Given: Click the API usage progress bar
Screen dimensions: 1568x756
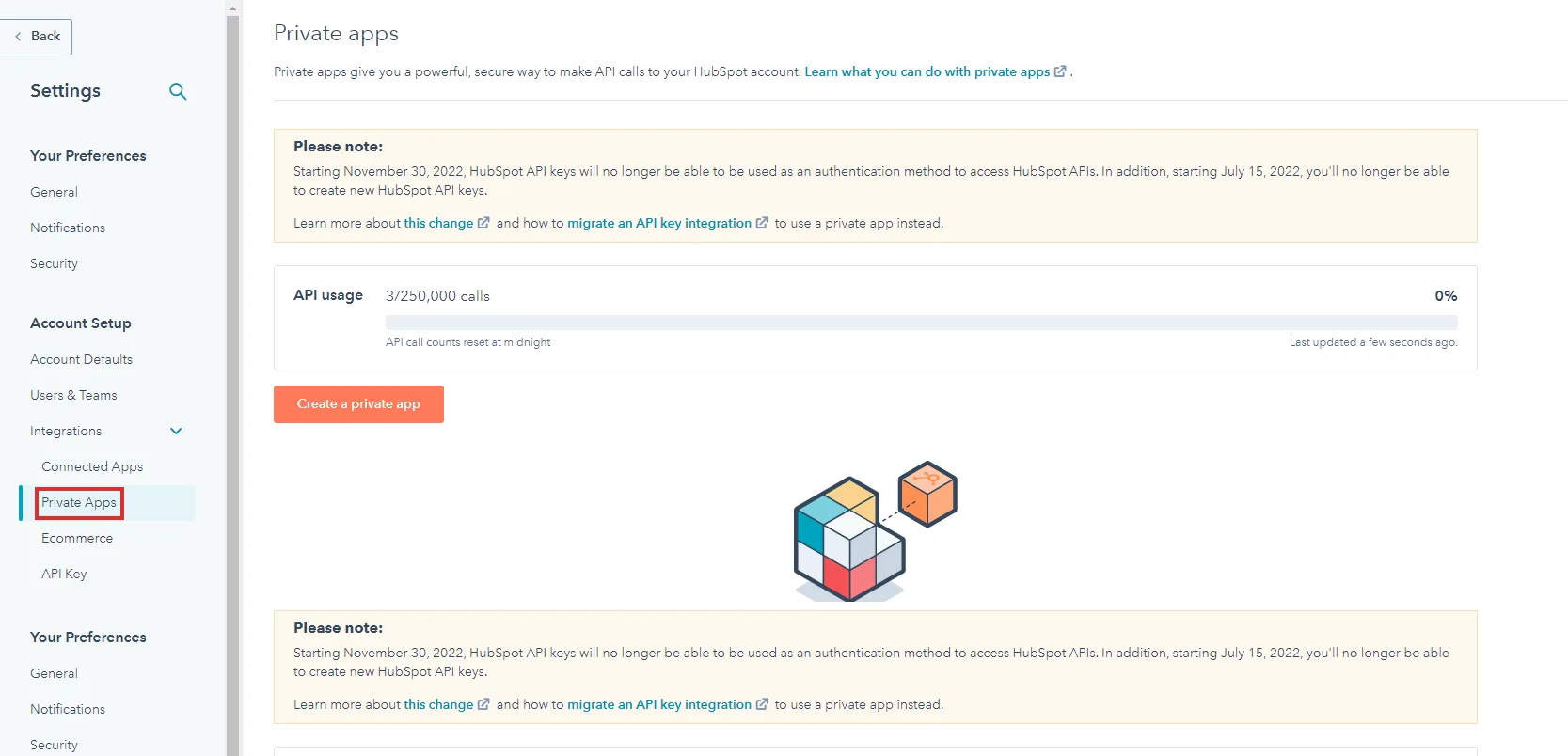Looking at the screenshot, I should [921, 323].
